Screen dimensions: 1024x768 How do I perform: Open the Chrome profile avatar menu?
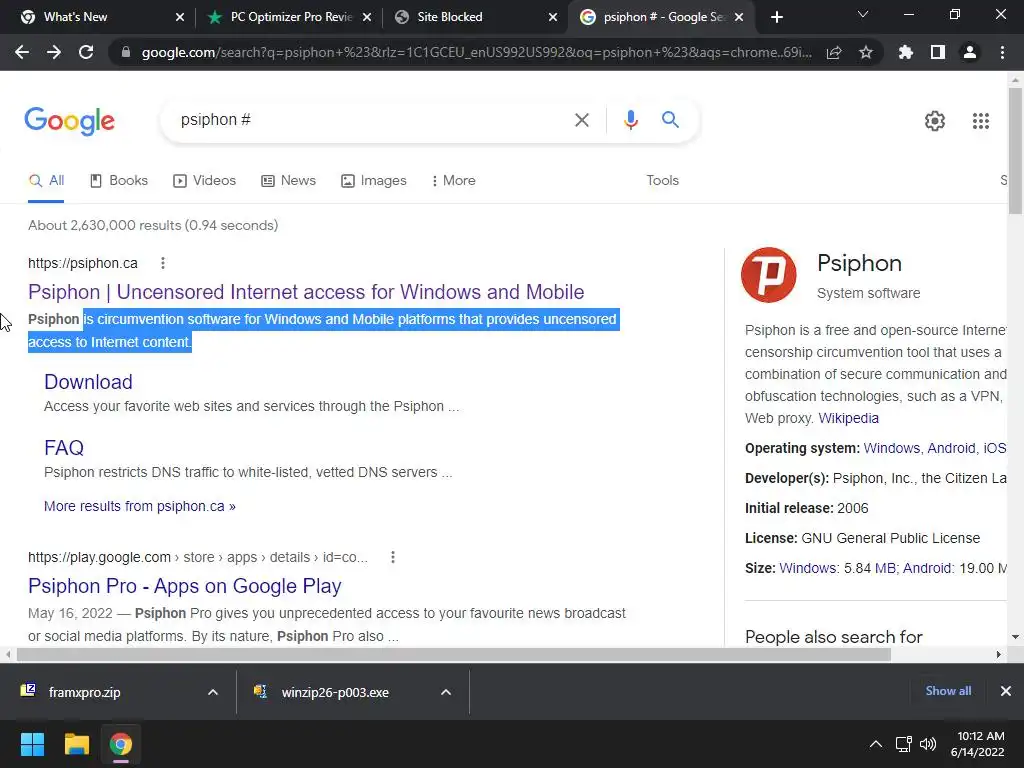970,52
